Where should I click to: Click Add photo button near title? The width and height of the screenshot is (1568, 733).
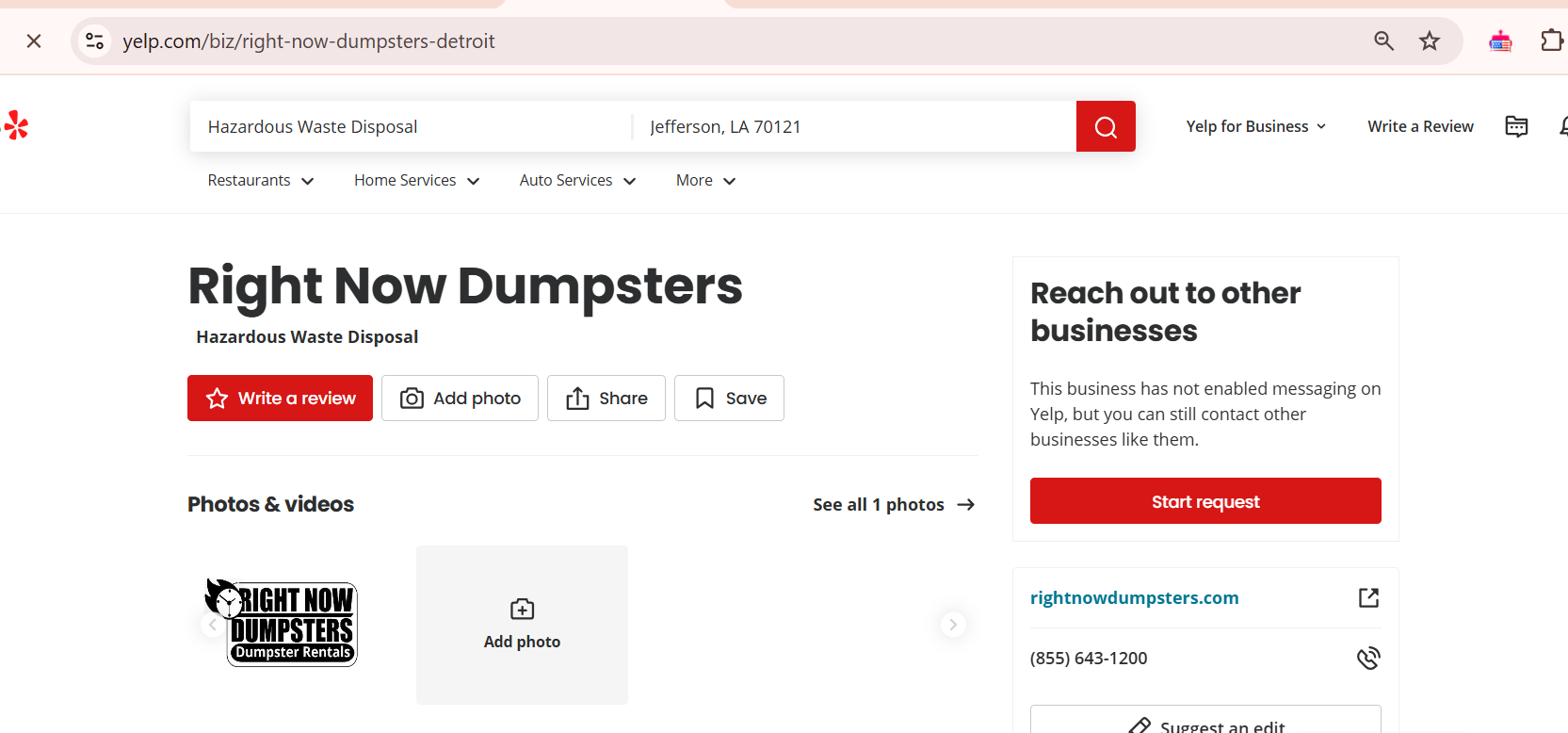coord(460,399)
